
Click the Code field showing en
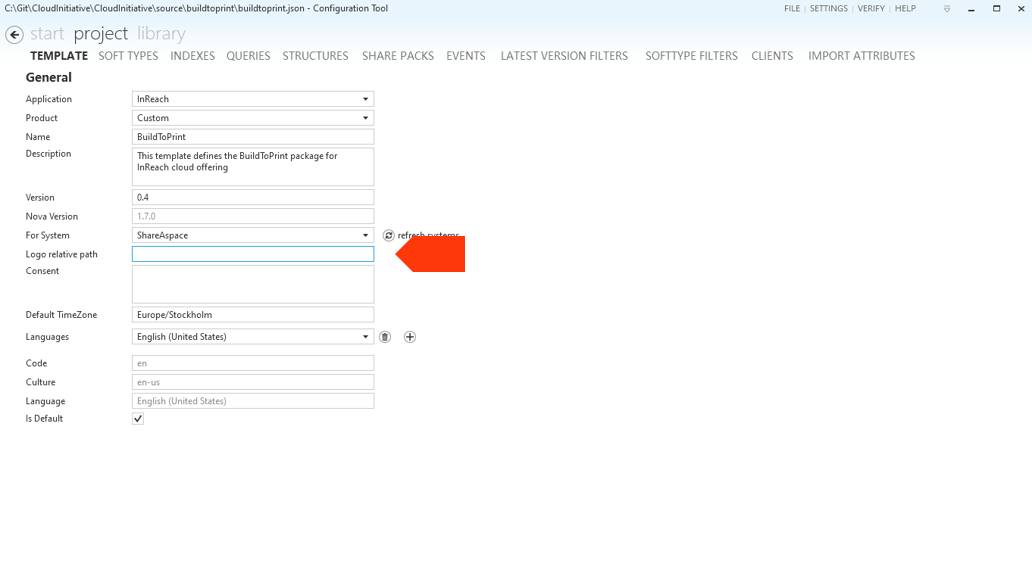click(x=253, y=363)
